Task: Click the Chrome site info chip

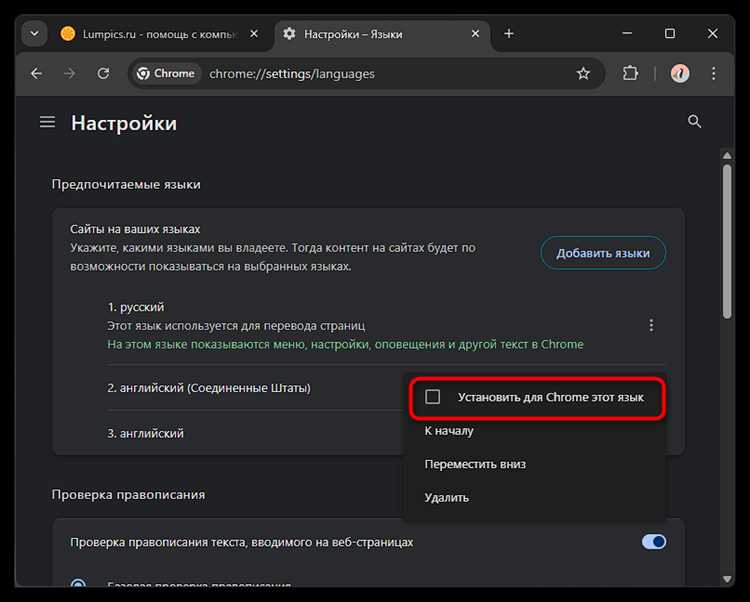Action: point(166,74)
